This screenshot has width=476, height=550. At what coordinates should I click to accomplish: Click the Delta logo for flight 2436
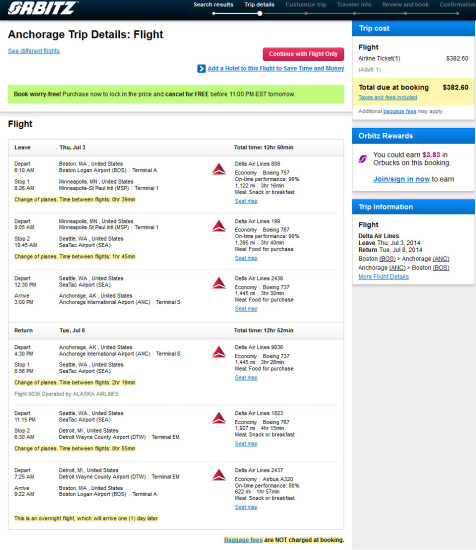pyautogui.click(x=219, y=283)
